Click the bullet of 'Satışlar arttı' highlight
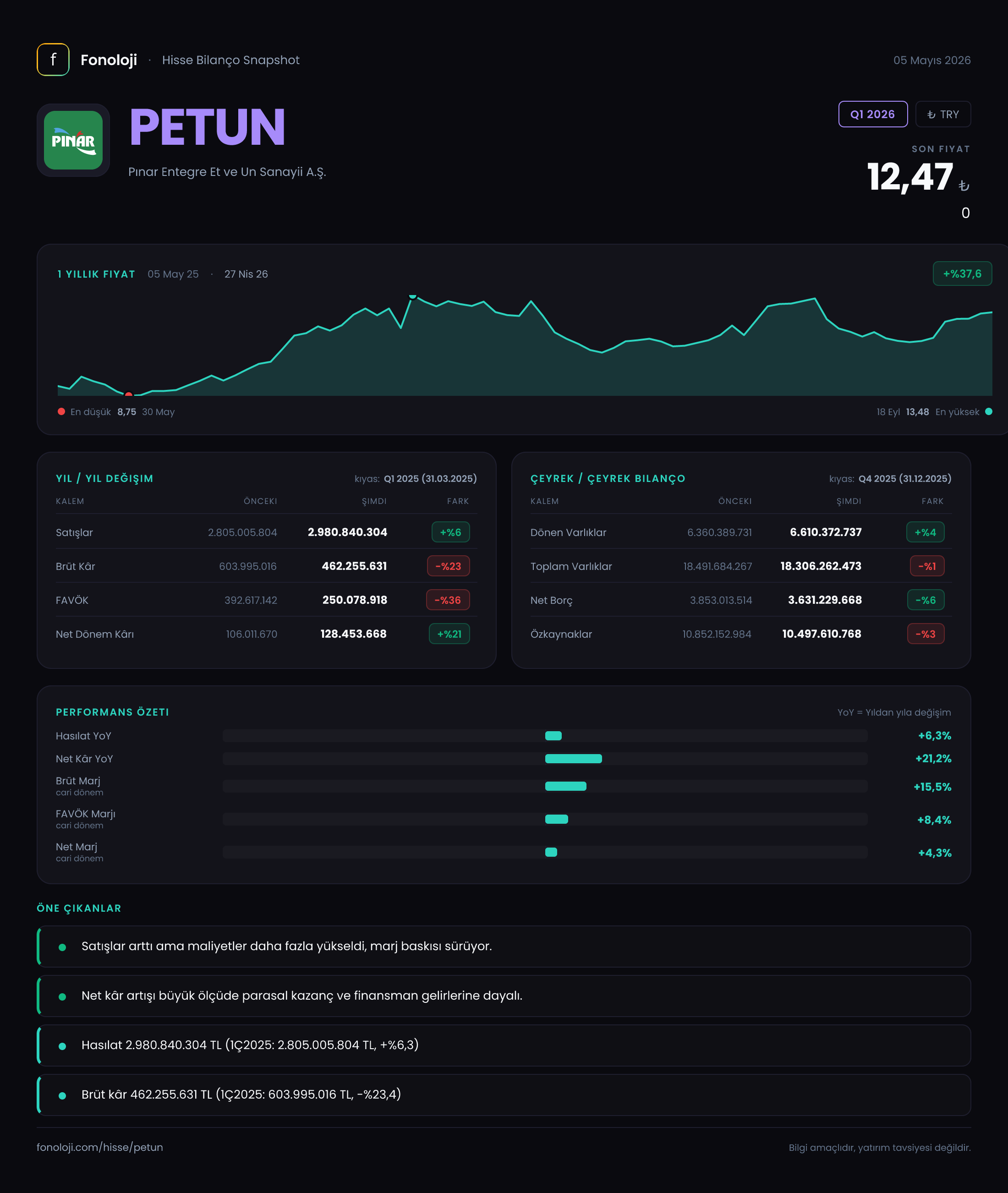 tap(62, 947)
